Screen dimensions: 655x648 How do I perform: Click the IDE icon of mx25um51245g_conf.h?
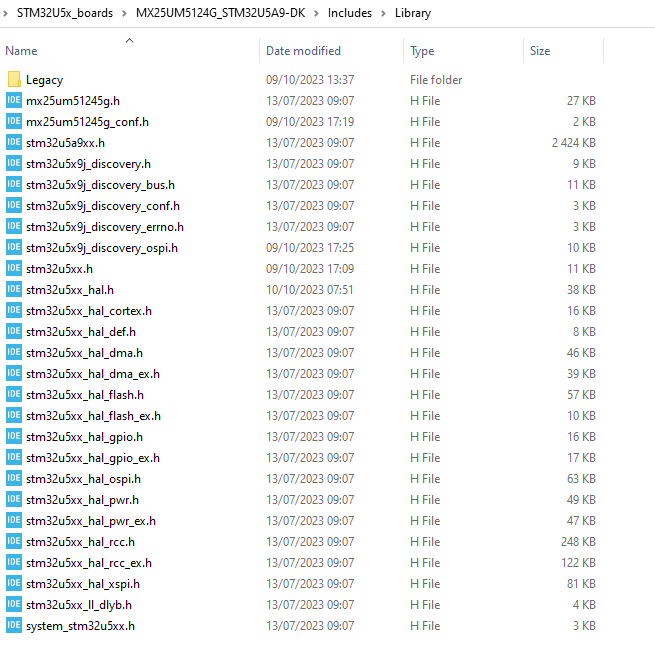[x=14, y=121]
